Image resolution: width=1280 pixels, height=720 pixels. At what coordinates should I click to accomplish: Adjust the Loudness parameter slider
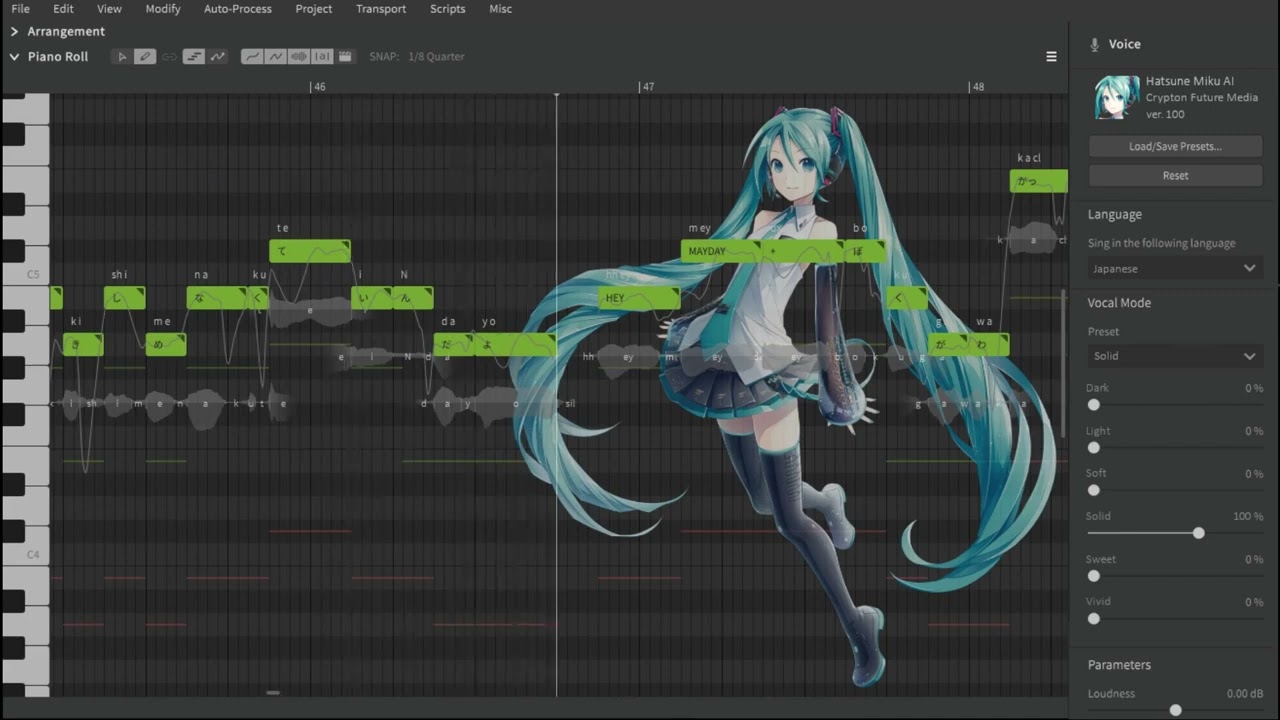(x=1175, y=710)
